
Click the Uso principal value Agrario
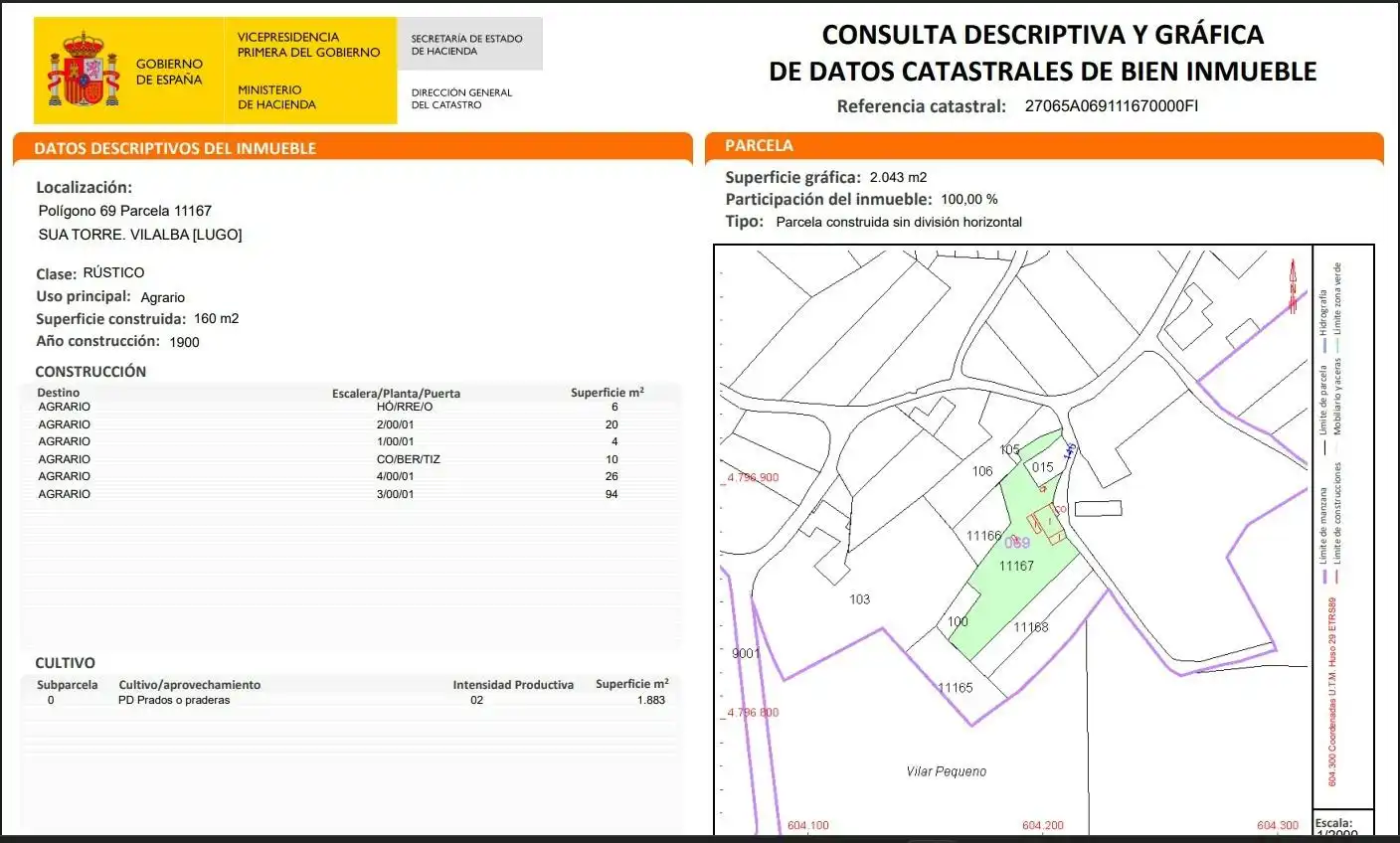pyautogui.click(x=163, y=297)
